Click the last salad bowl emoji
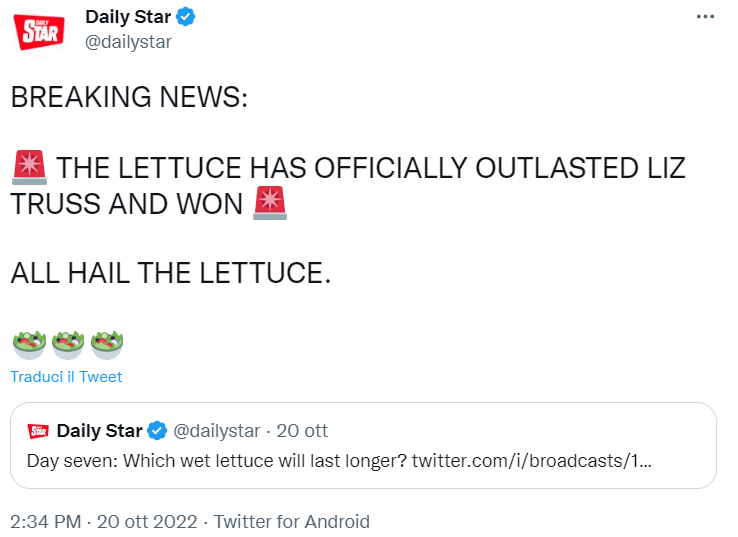The width and height of the screenshot is (738, 537). [106, 344]
